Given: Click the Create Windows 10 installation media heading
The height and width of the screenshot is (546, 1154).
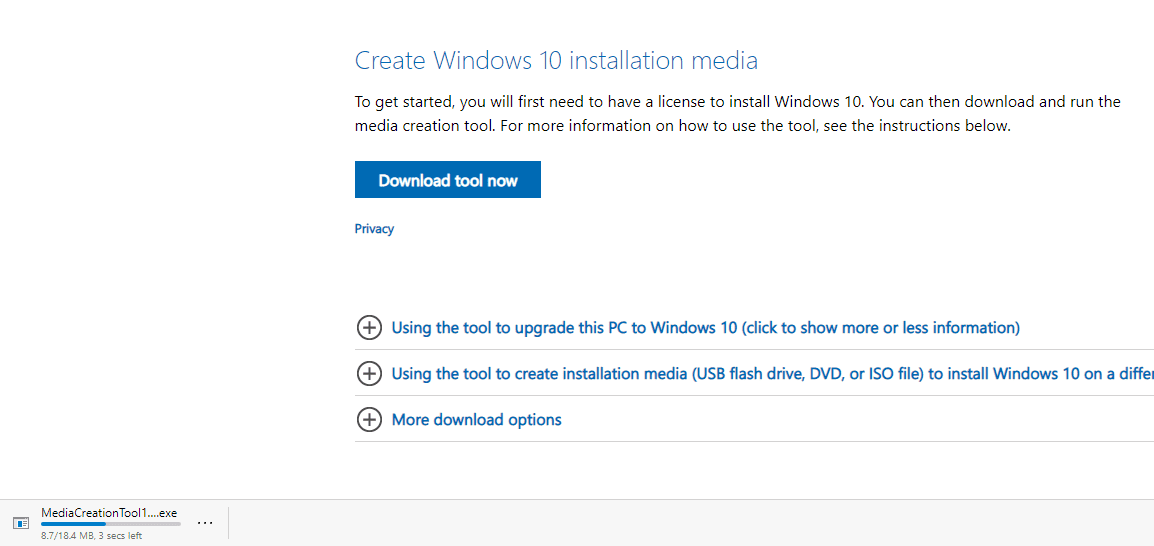Looking at the screenshot, I should coord(556,60).
